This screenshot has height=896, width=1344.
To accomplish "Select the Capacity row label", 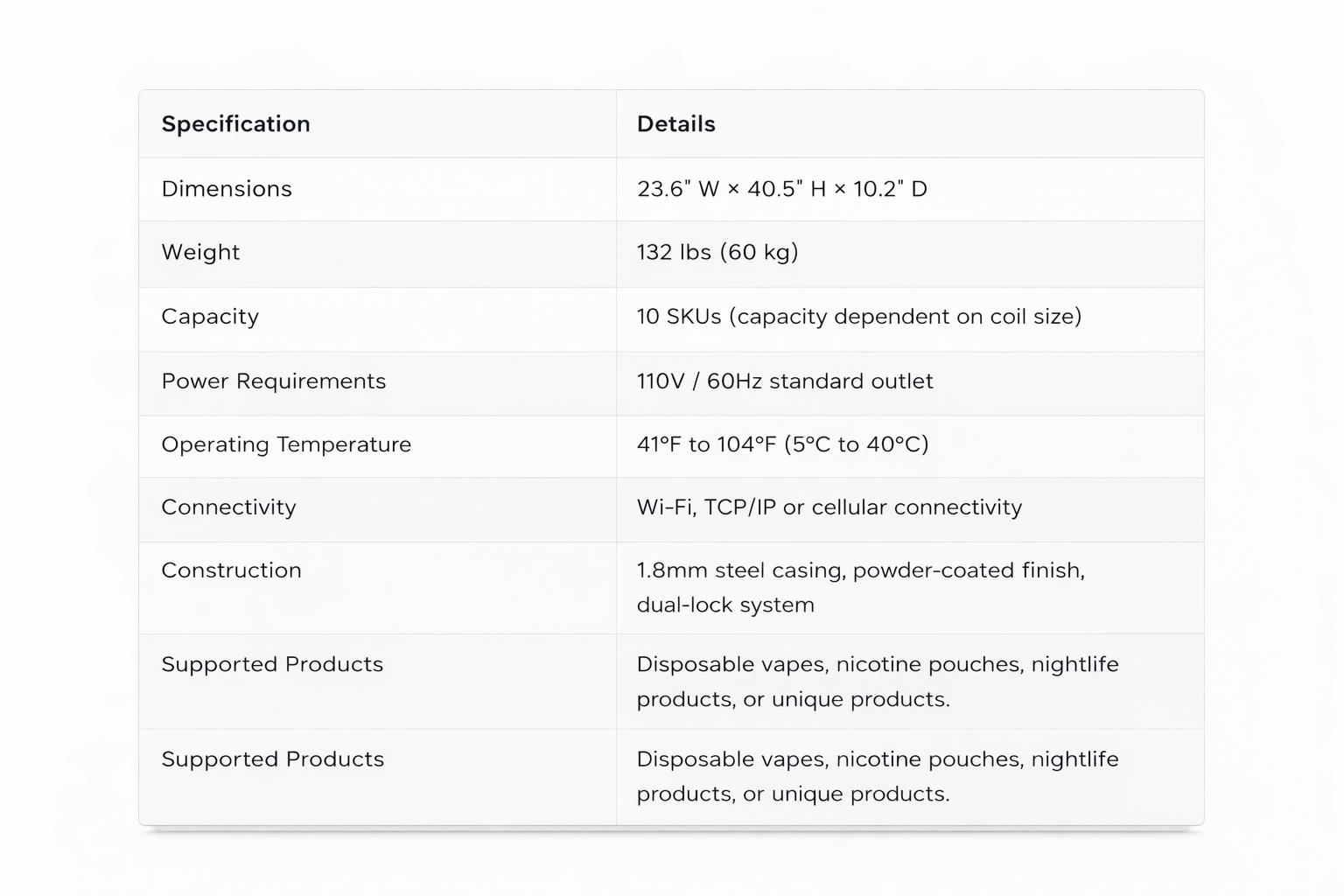I will click(210, 317).
